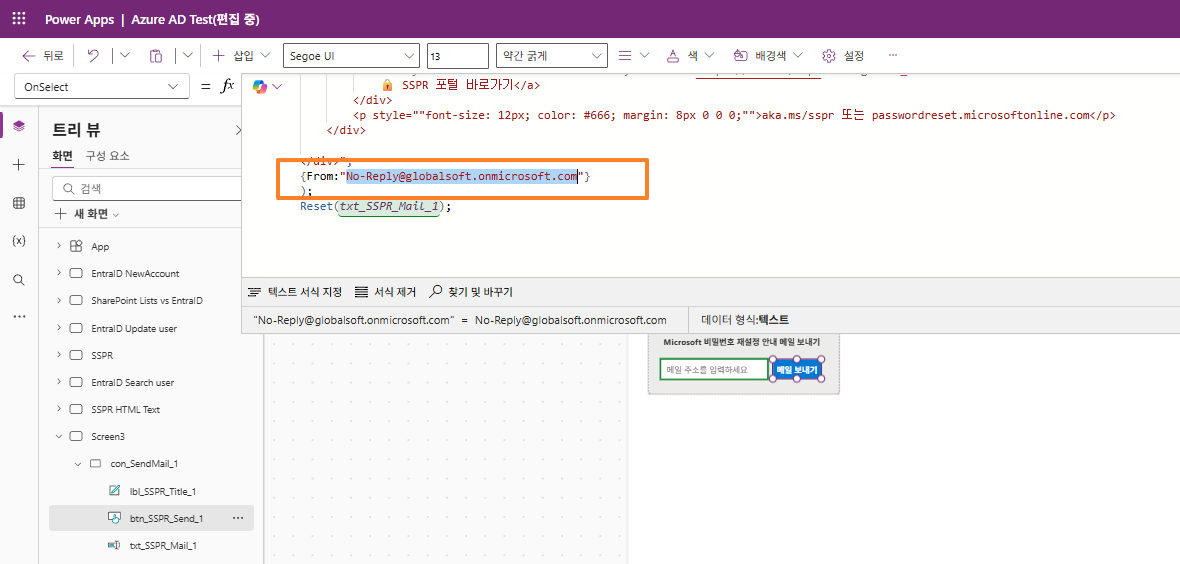1180x564 pixels.
Task: Click the insert plus sidebar icon
Action: pos(19,165)
